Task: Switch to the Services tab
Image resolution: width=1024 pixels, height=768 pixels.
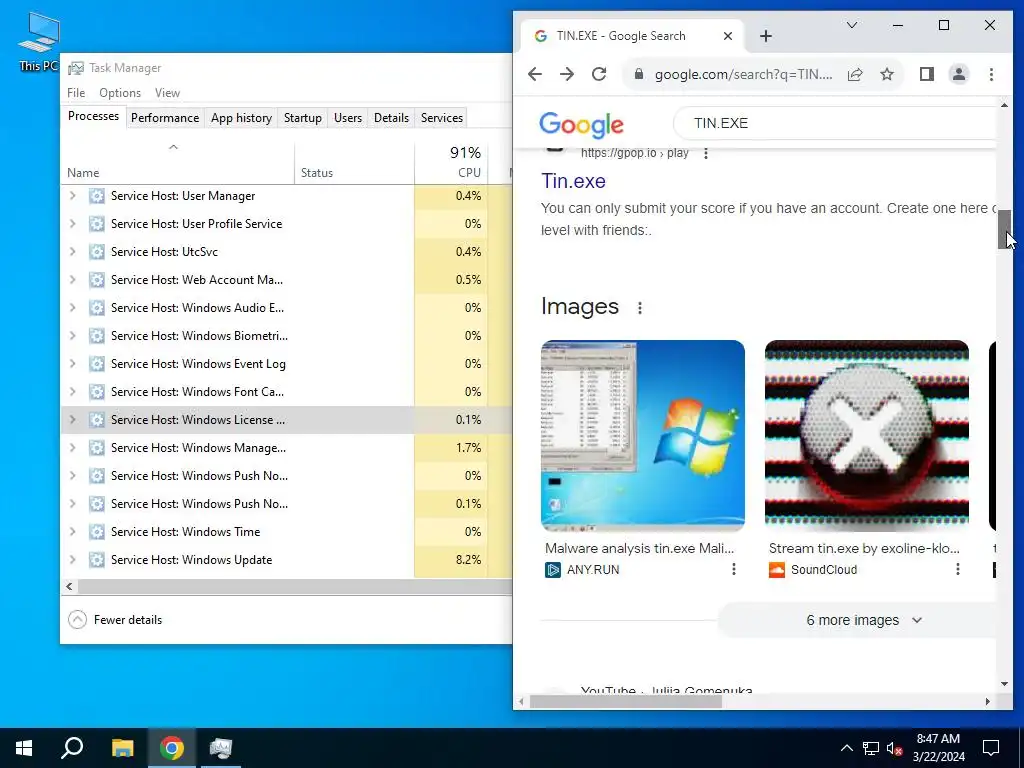Action: tap(441, 118)
